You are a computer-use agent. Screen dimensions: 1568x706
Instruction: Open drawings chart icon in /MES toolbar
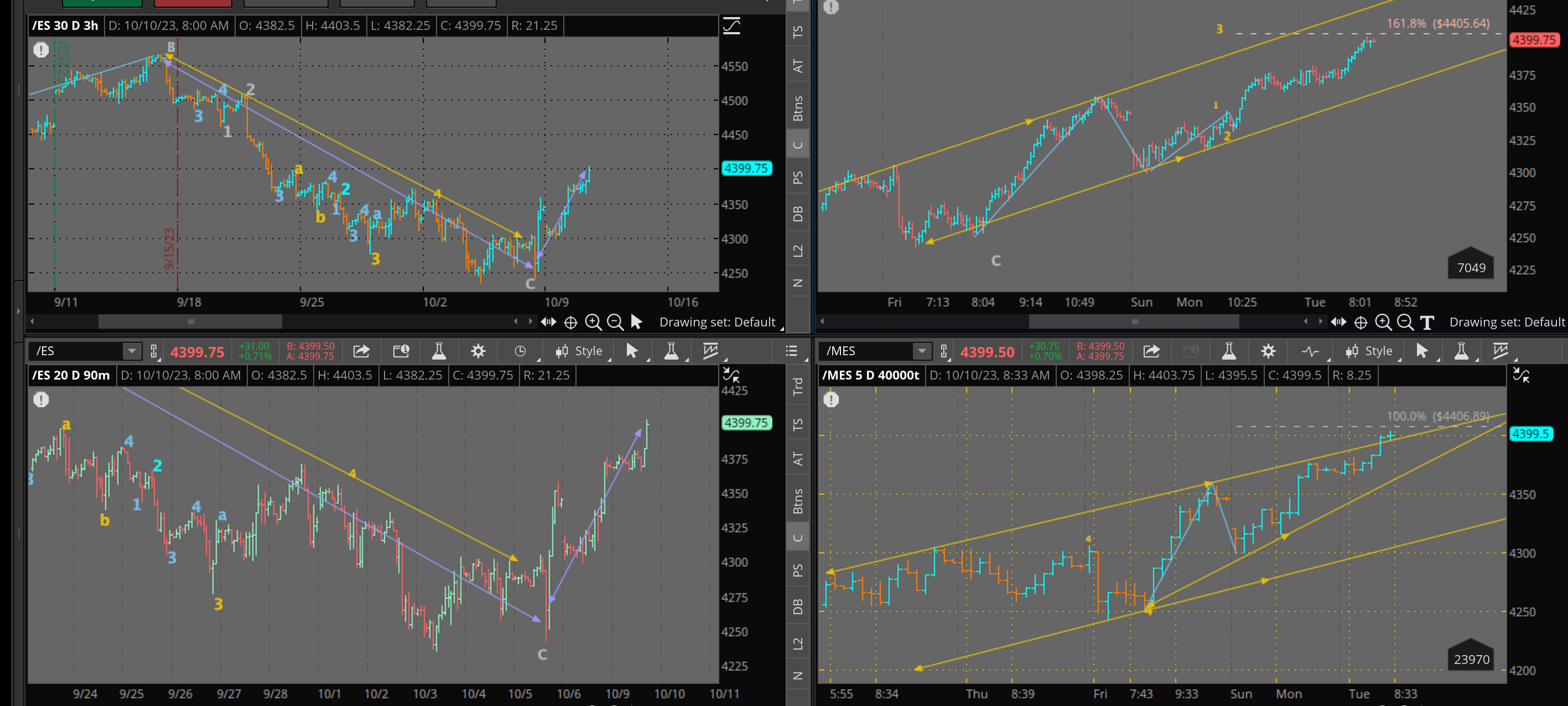[1500, 351]
